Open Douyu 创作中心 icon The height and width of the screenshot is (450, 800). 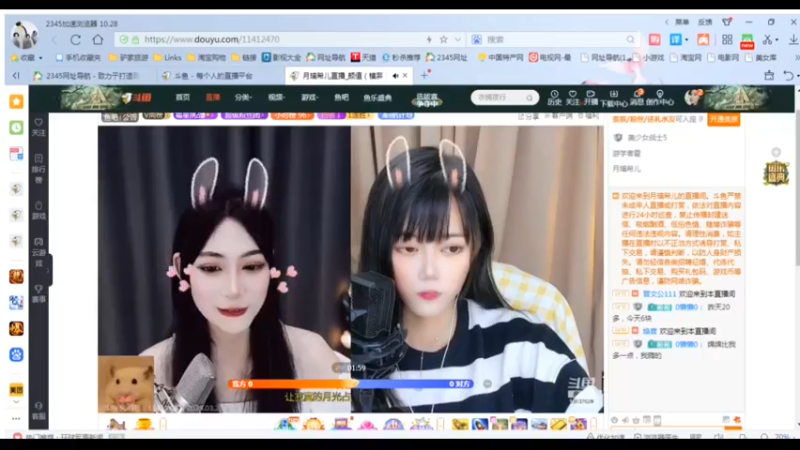click(x=660, y=97)
